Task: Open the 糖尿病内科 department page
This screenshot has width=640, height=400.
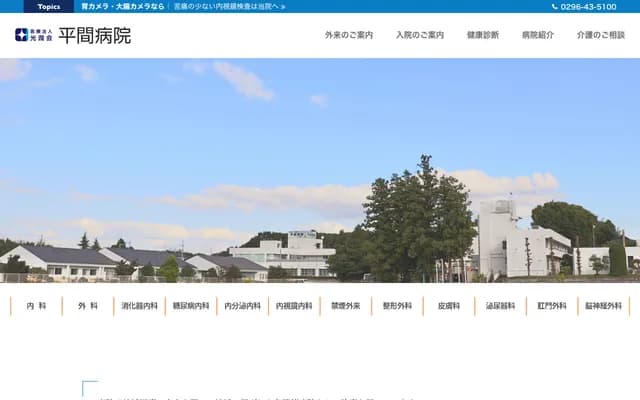Action: coord(191,306)
